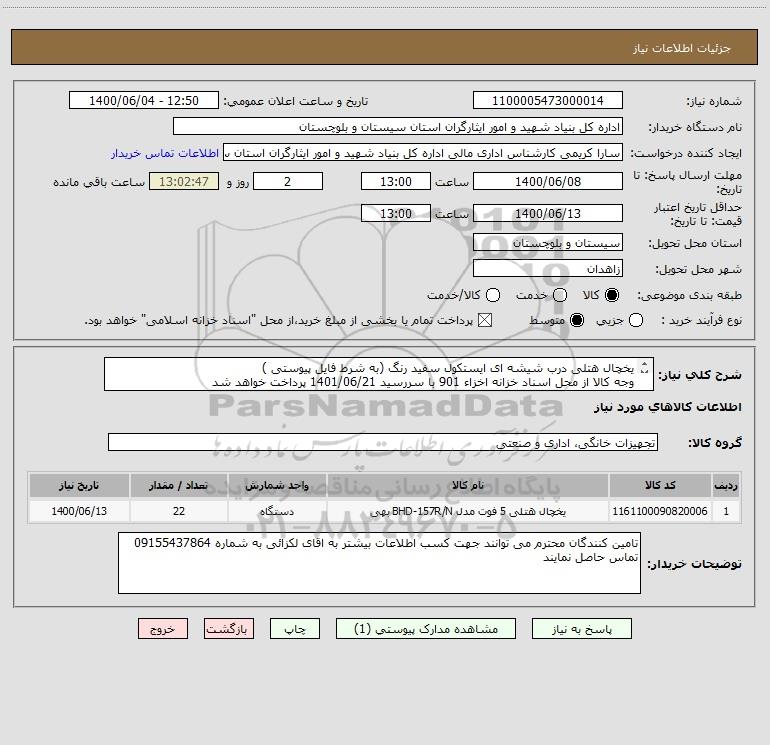770x745 pixels.
Task: Click the need description scroll arrows
Action: (645, 367)
